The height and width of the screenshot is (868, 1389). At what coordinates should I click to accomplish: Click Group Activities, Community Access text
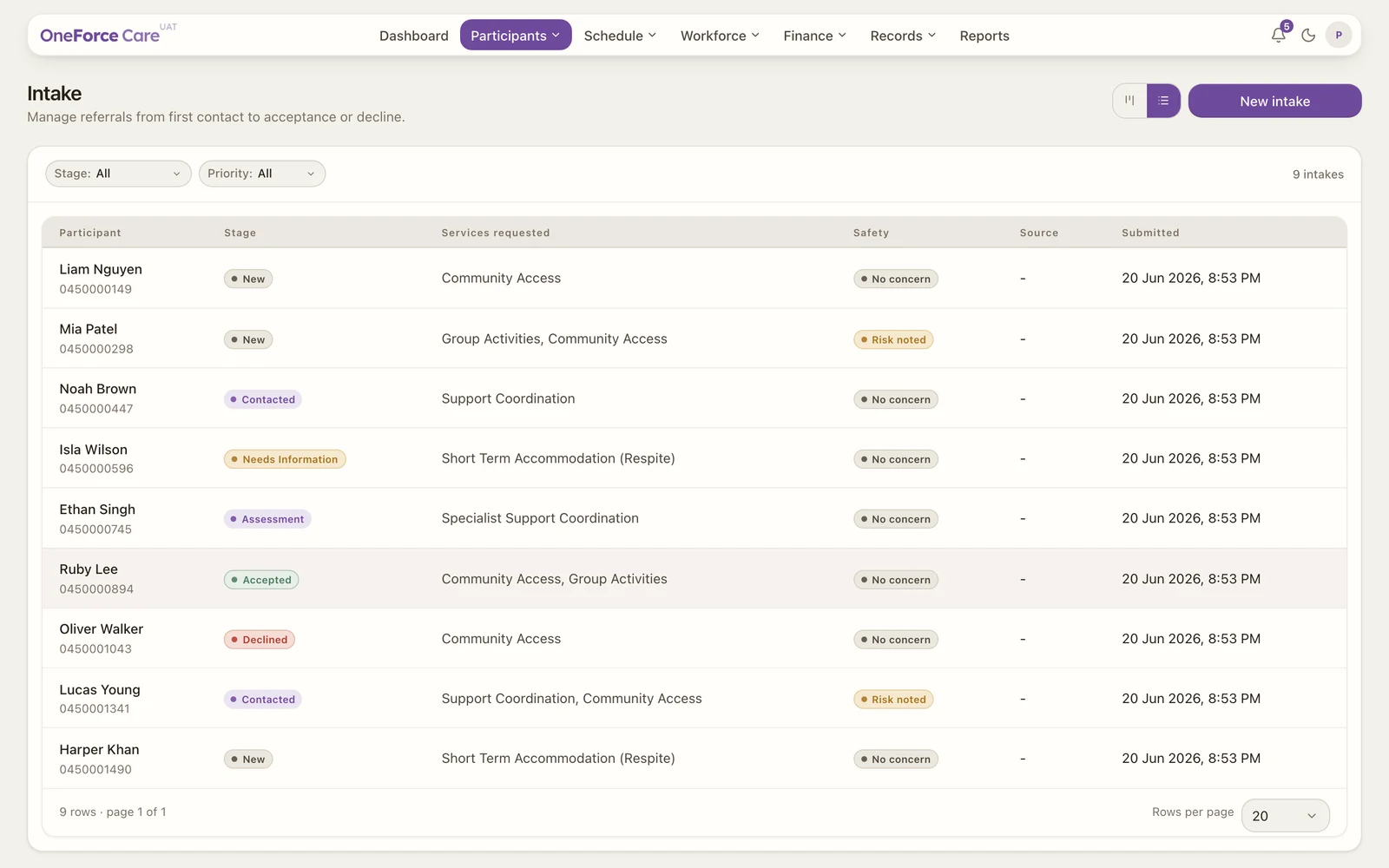pyautogui.click(x=554, y=339)
